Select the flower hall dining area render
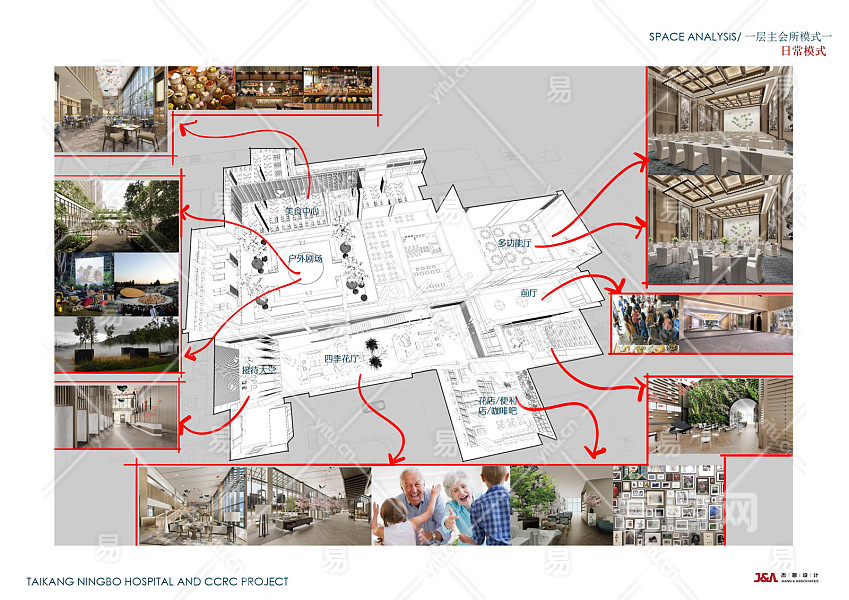849x600 pixels. click(193, 506)
